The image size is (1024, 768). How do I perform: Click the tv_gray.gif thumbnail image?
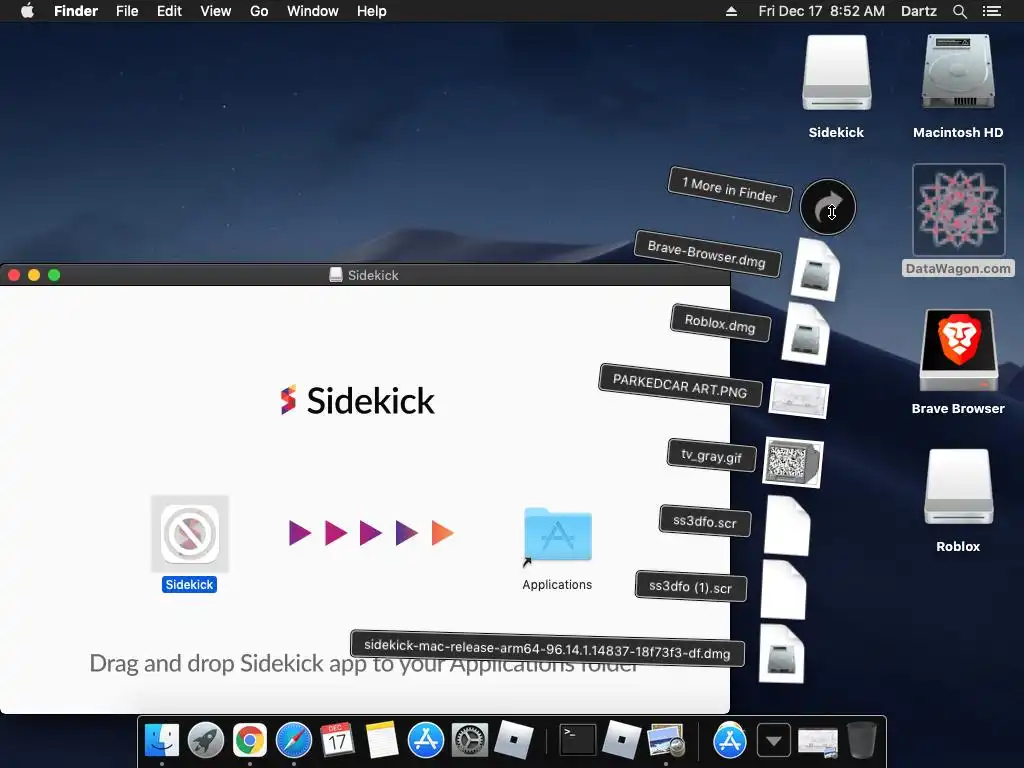(x=792, y=462)
